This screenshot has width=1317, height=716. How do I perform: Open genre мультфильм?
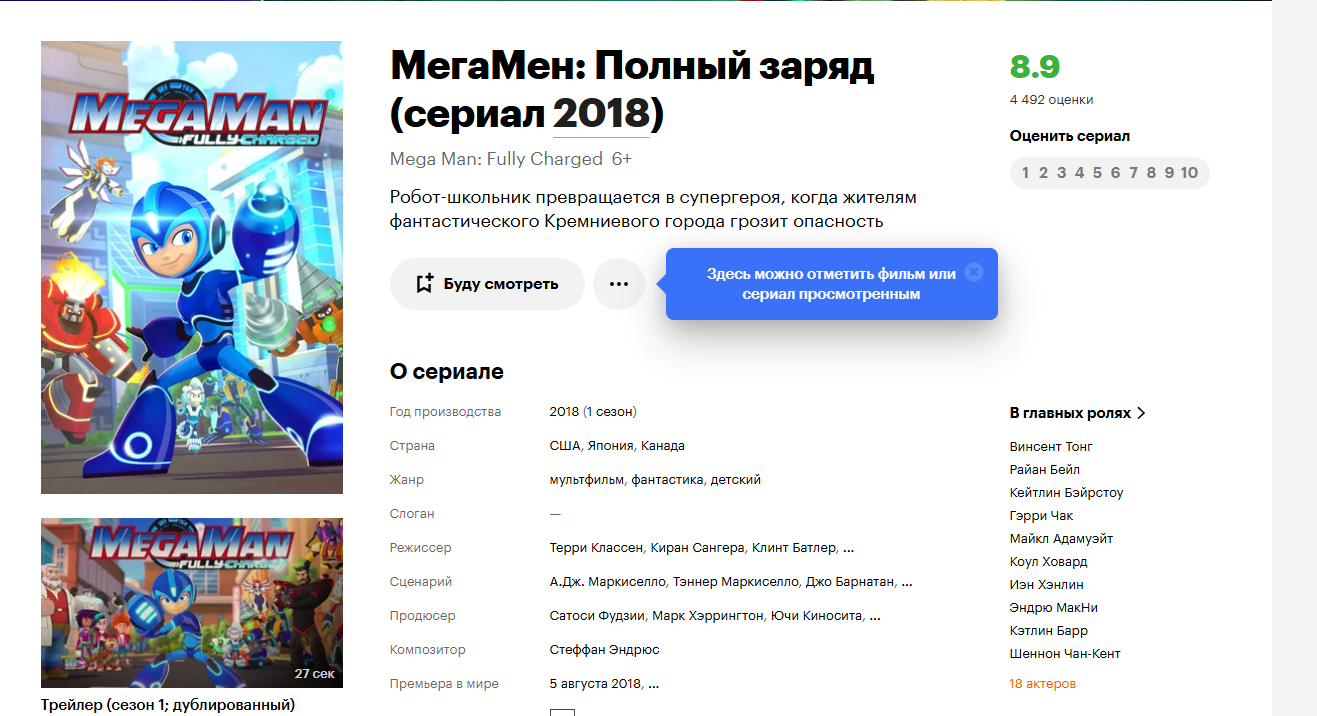pos(588,480)
